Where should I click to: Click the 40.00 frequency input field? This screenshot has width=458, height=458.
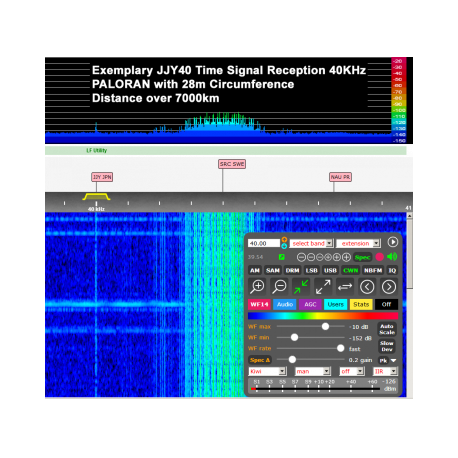click(264, 243)
